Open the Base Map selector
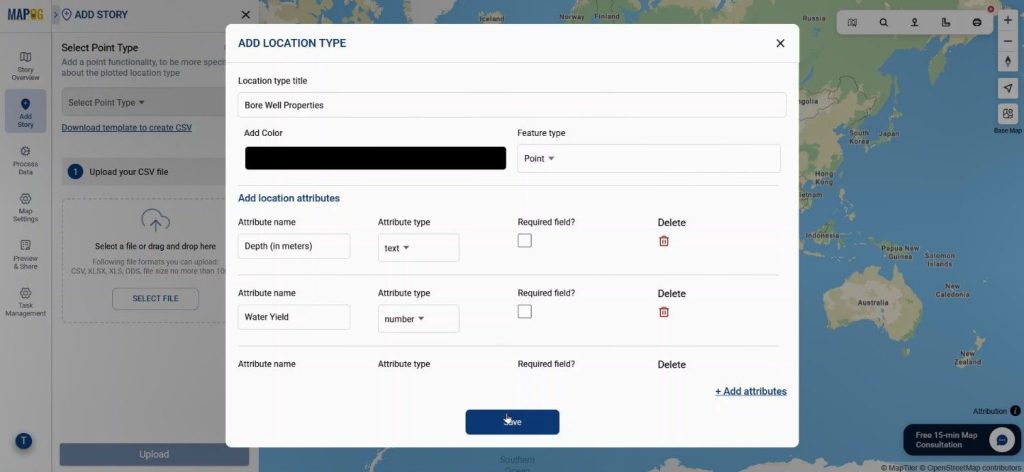1024x472 pixels. click(1008, 114)
